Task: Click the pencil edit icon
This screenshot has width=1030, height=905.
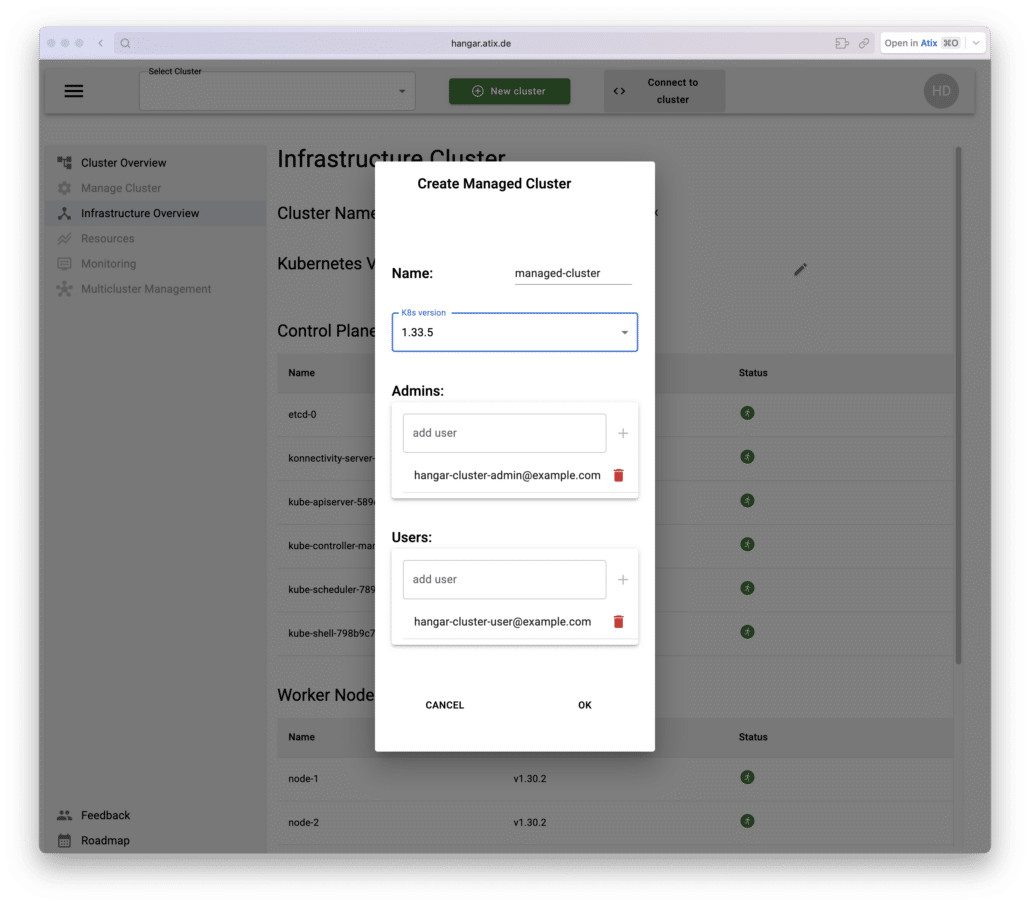Action: pos(800,269)
